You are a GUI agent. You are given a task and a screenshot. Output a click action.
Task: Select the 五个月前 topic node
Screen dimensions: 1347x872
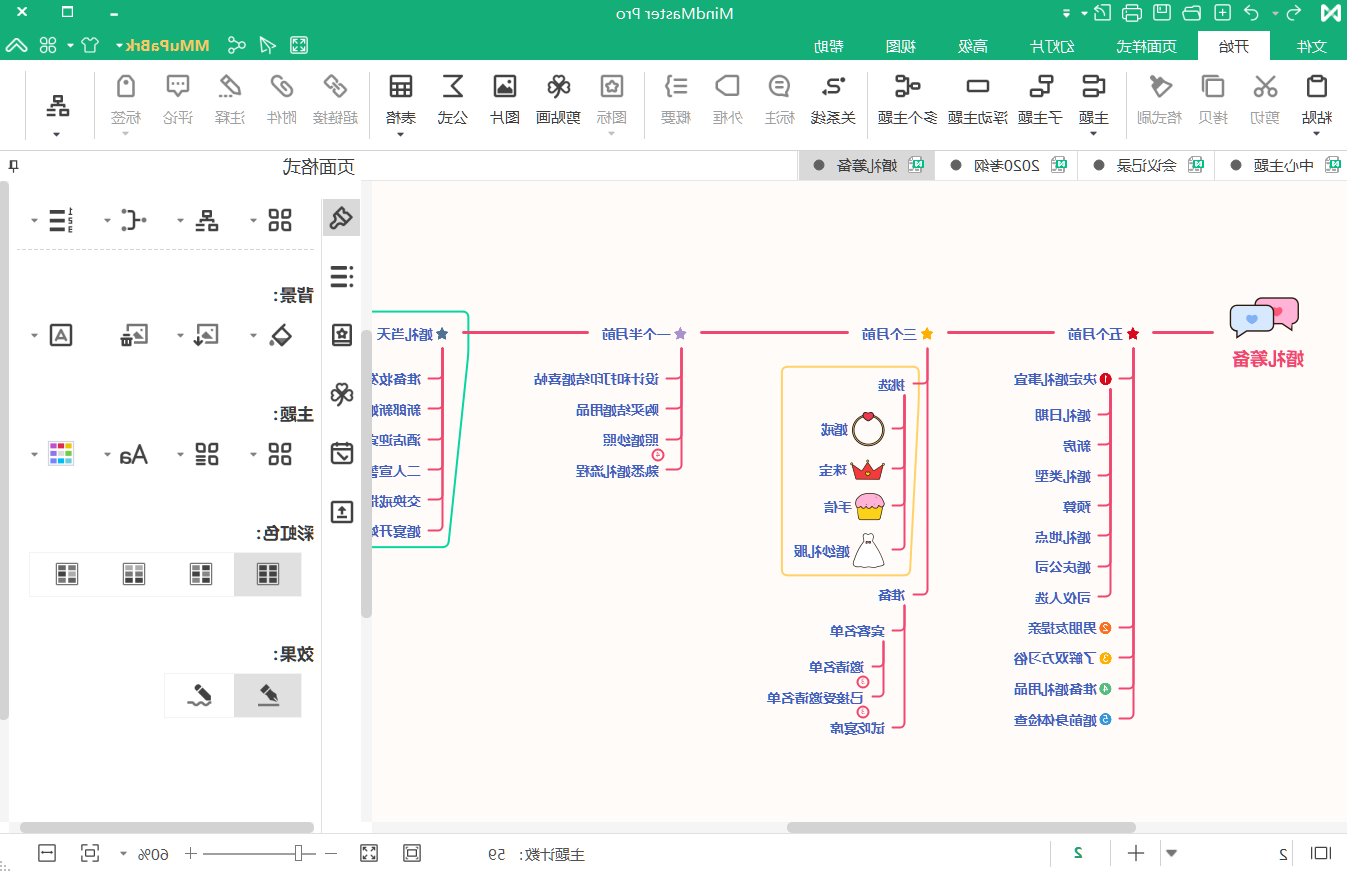coord(1103,334)
